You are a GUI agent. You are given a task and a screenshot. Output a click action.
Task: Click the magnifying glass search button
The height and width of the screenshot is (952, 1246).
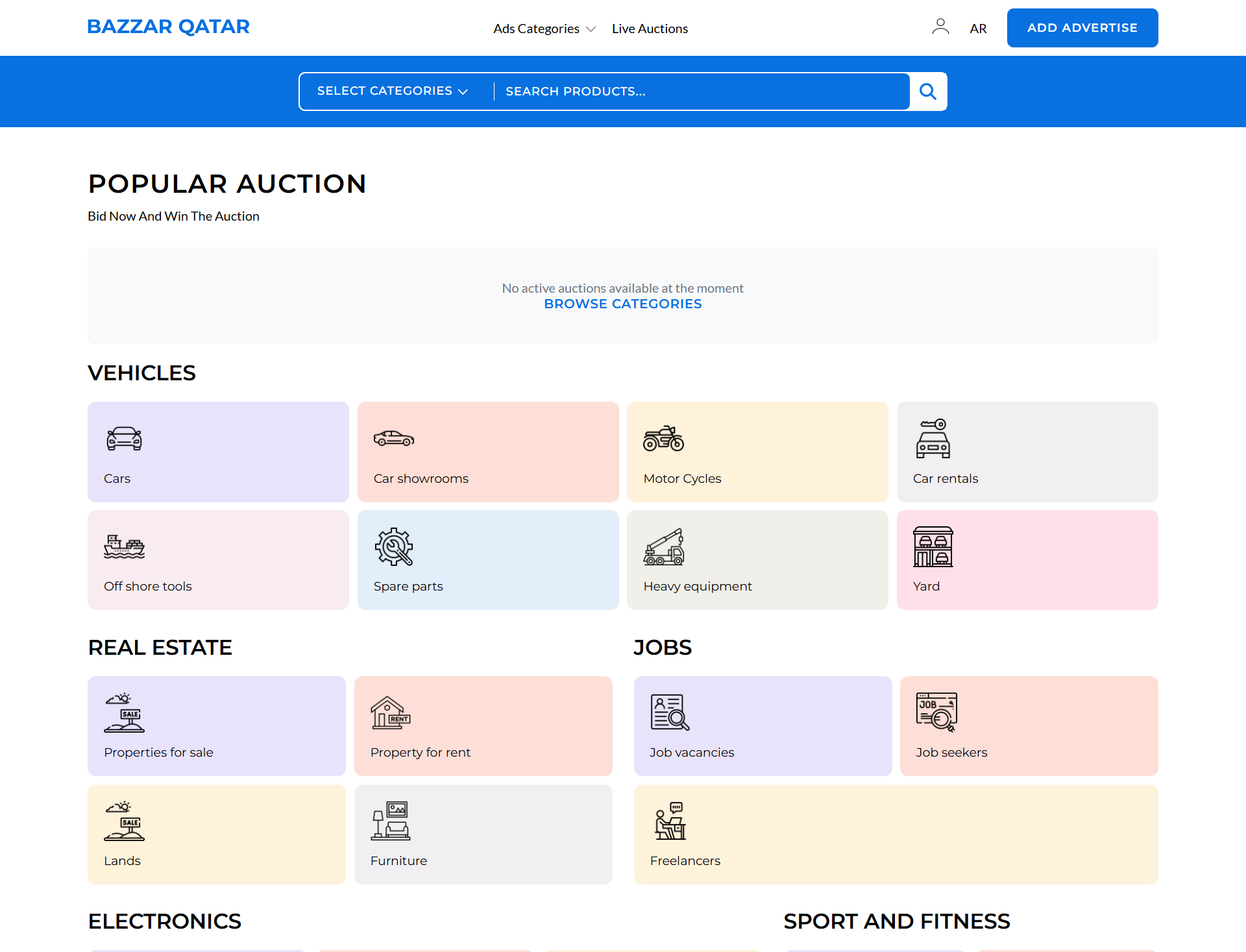point(928,92)
